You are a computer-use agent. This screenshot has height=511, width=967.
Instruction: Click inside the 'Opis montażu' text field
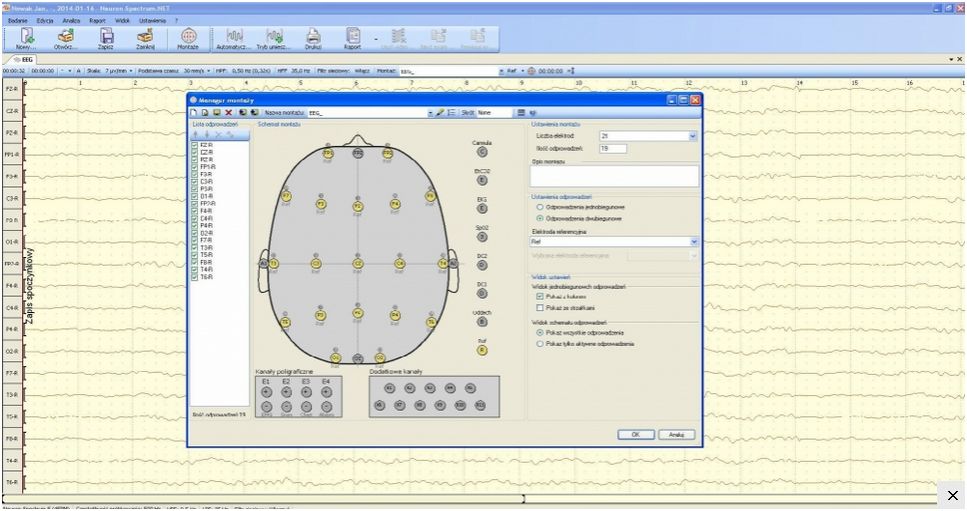(614, 176)
